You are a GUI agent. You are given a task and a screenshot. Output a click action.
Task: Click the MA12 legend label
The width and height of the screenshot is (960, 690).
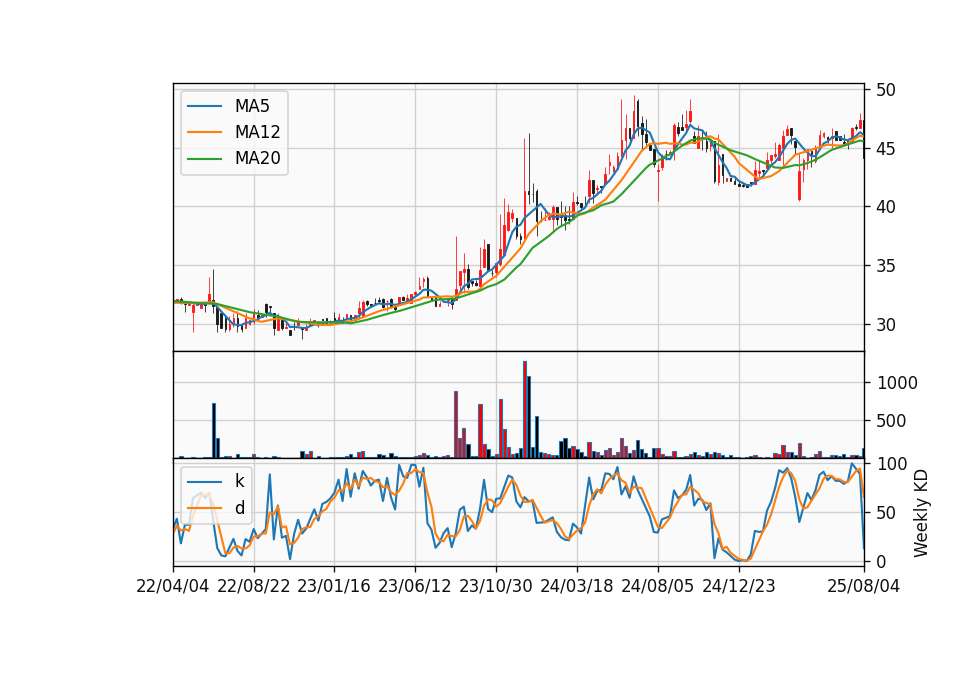coord(257,132)
